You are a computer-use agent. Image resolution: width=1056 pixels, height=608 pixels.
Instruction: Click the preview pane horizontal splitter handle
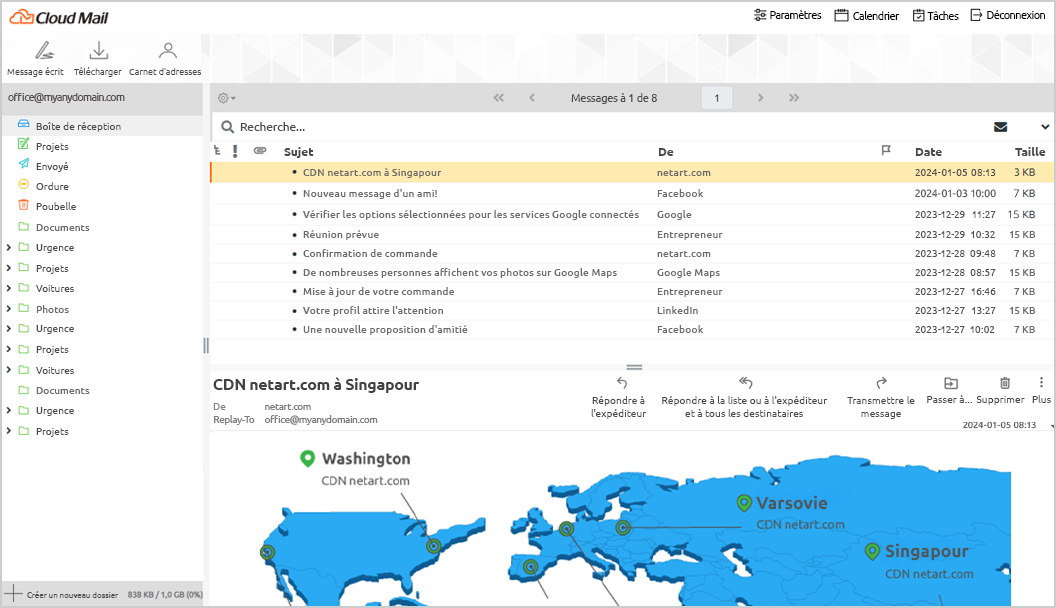634,368
